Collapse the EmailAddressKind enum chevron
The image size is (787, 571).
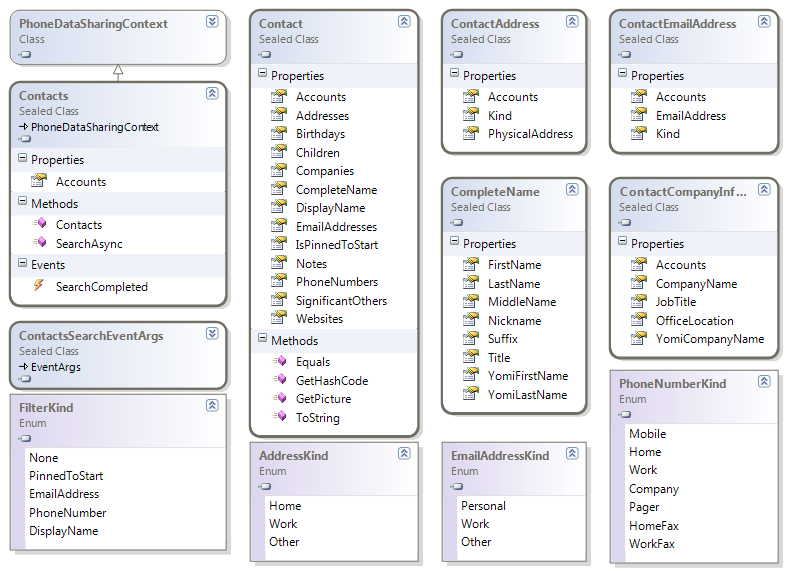click(572, 454)
